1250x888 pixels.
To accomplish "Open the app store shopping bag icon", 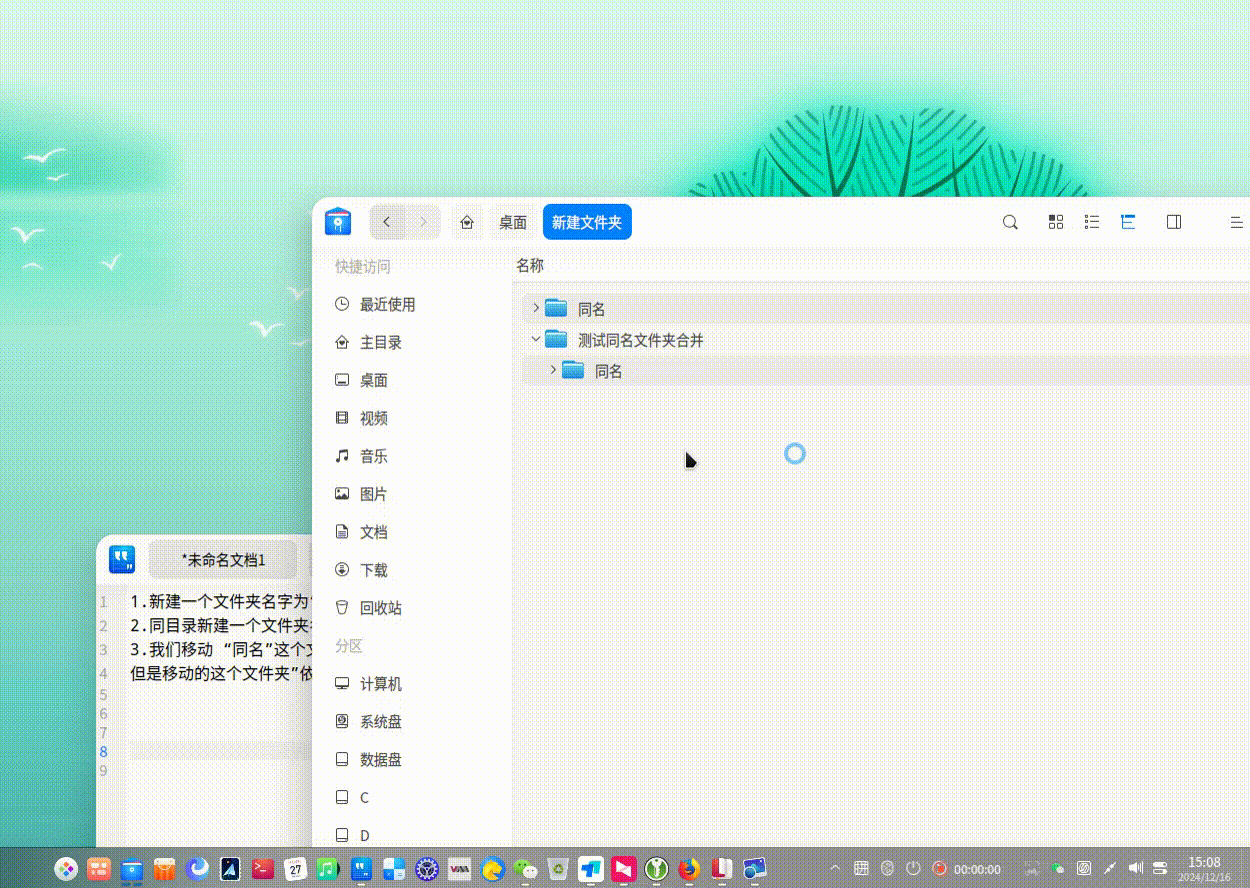I will coord(165,869).
